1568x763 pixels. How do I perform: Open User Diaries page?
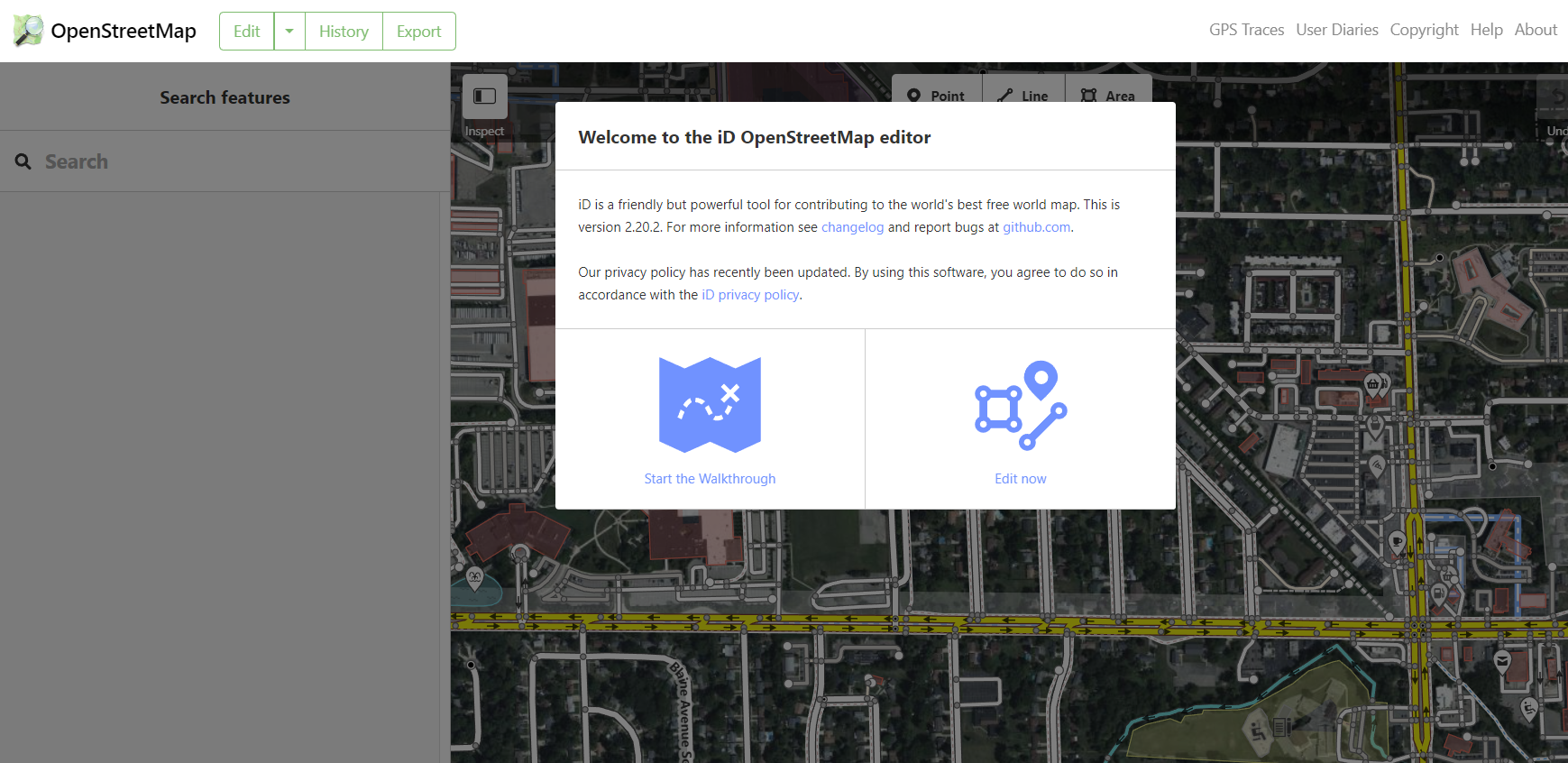[1336, 30]
